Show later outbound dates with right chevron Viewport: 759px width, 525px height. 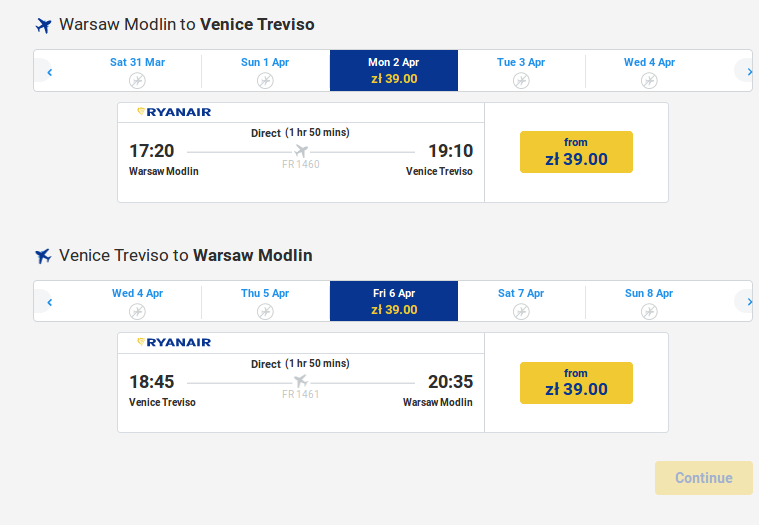(x=749, y=72)
